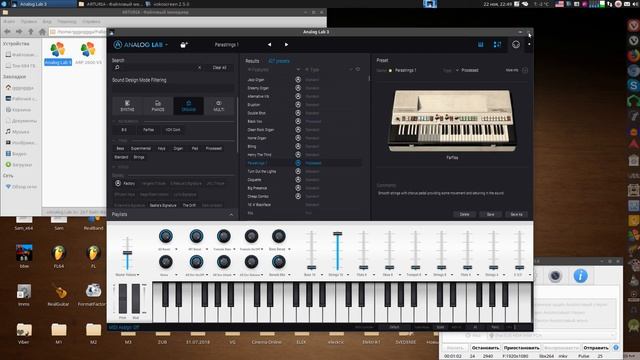This screenshot has height=360, width=640.
Task: Toggle the Experimental type filter tag
Action: (x=141, y=149)
